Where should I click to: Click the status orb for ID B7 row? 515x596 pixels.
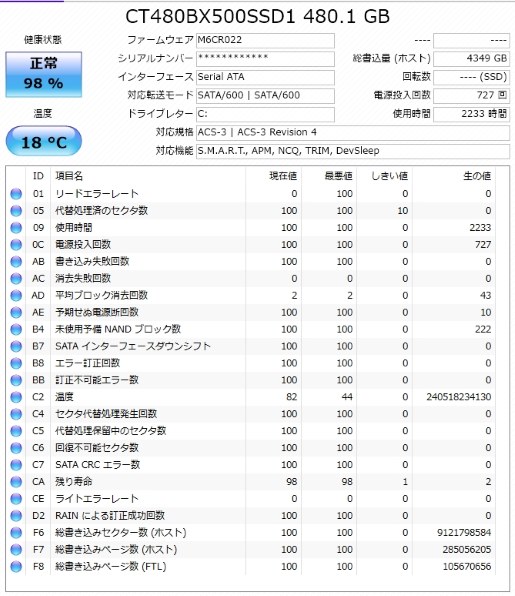[x=16, y=346]
